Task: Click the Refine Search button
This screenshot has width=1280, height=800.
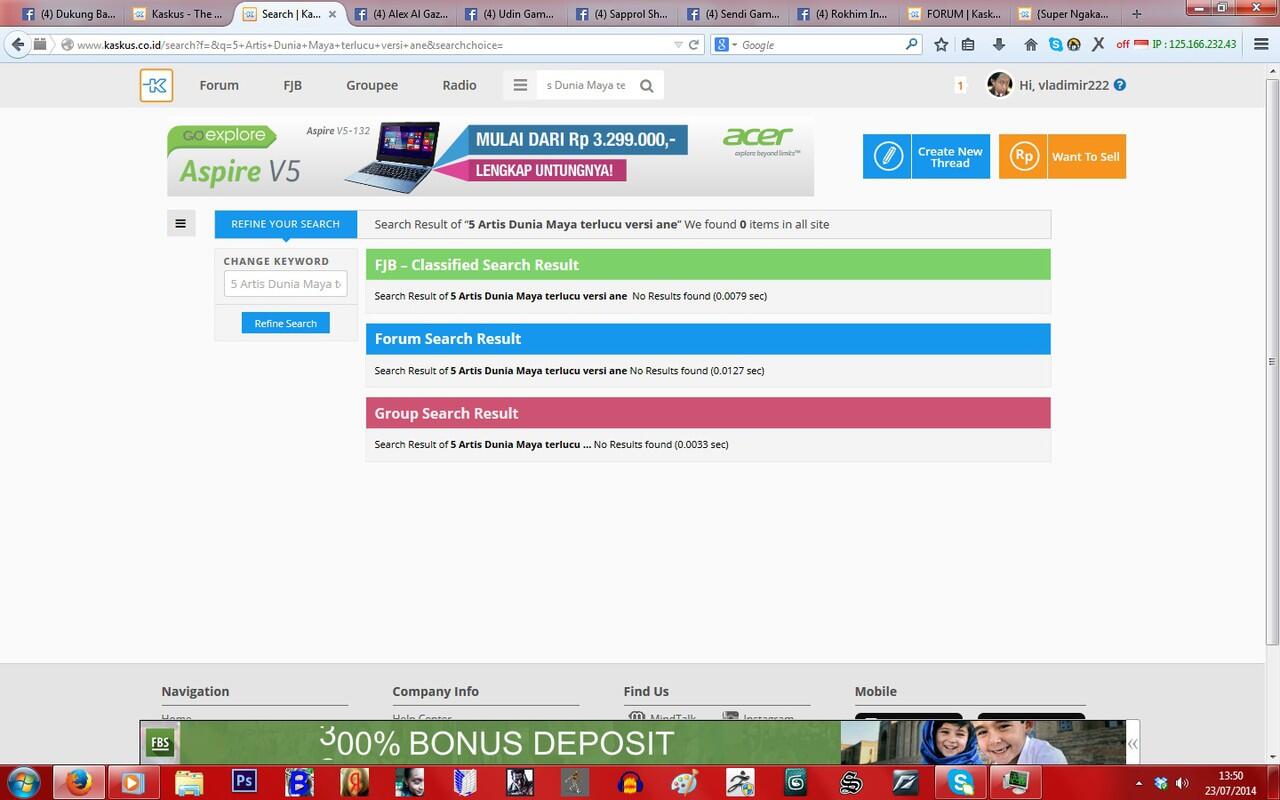Action: (285, 323)
